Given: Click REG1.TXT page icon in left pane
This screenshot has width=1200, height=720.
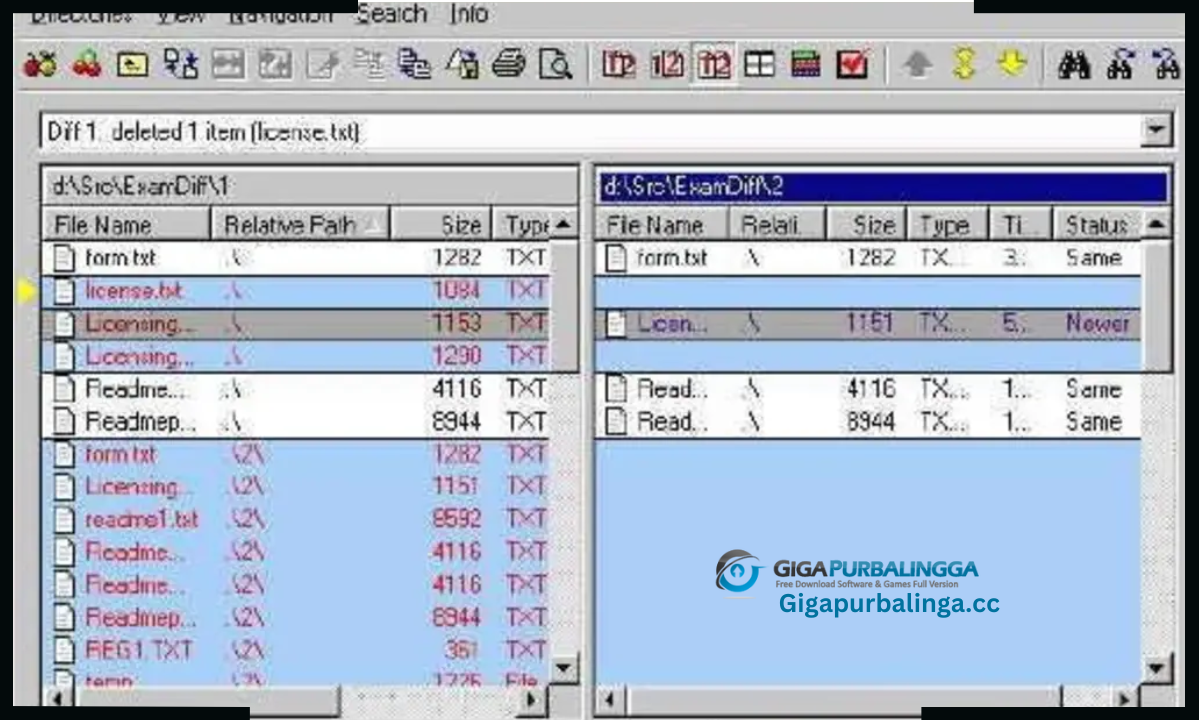Looking at the screenshot, I should coord(64,651).
